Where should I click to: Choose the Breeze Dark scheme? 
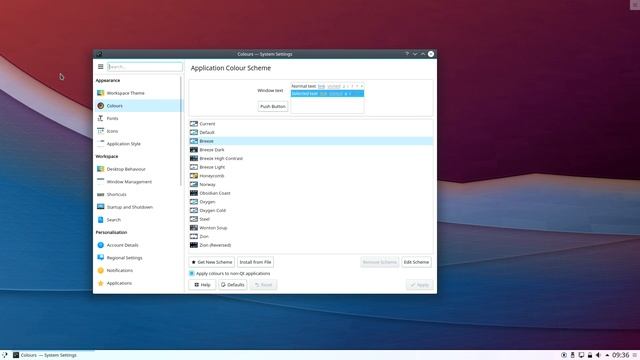coord(311,150)
